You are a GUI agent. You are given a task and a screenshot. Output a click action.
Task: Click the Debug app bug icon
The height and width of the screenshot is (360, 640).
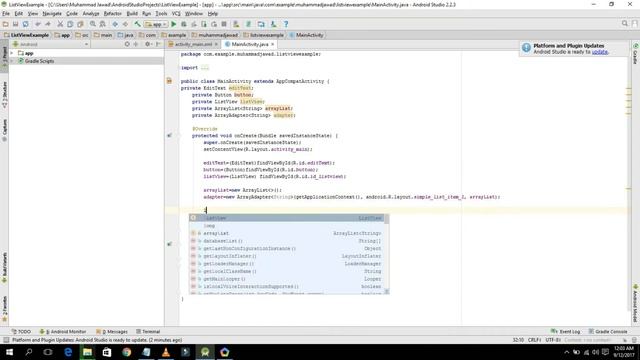coord(184,24)
